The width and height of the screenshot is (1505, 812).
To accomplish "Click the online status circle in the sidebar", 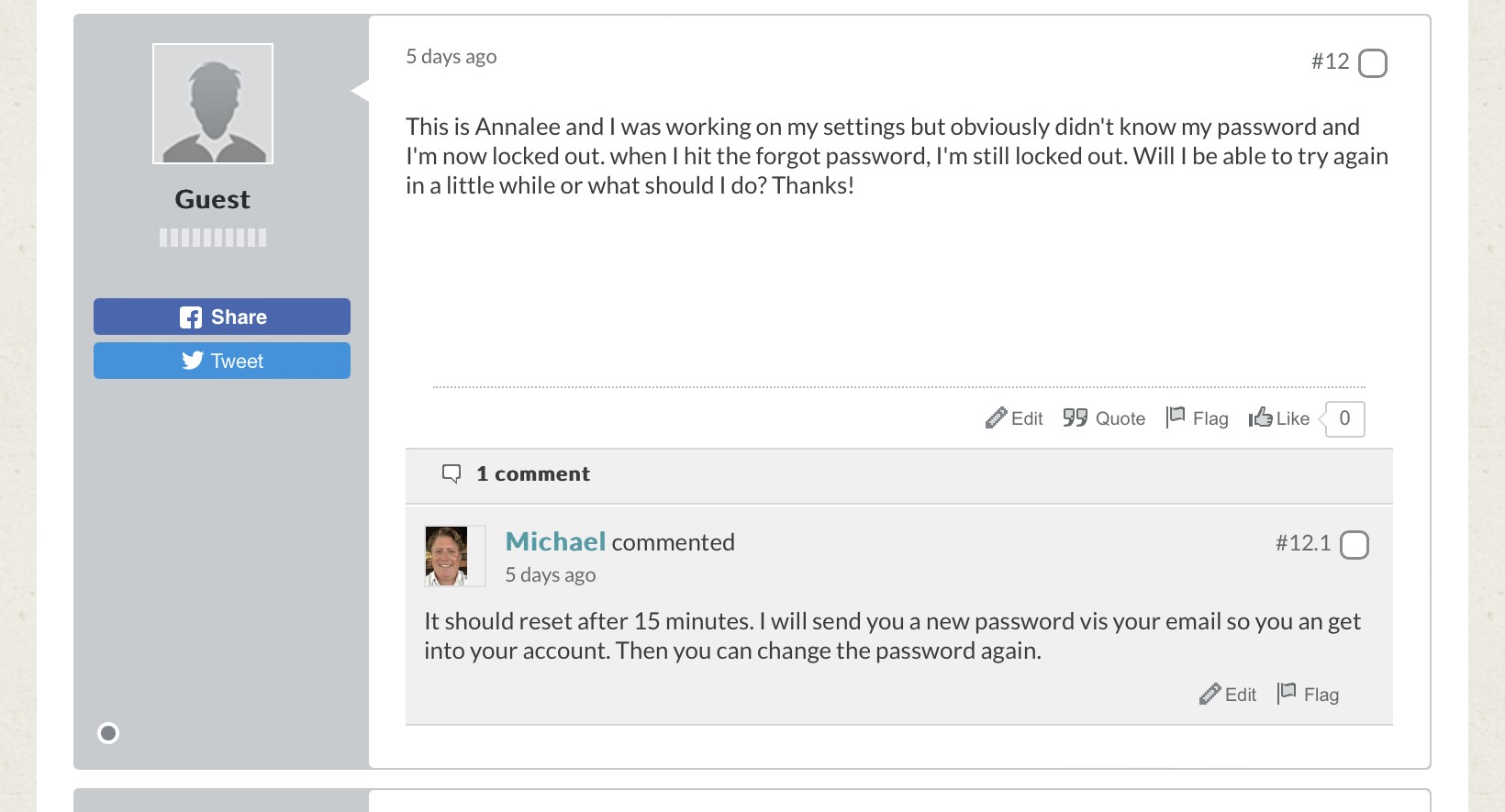I will pyautogui.click(x=108, y=733).
